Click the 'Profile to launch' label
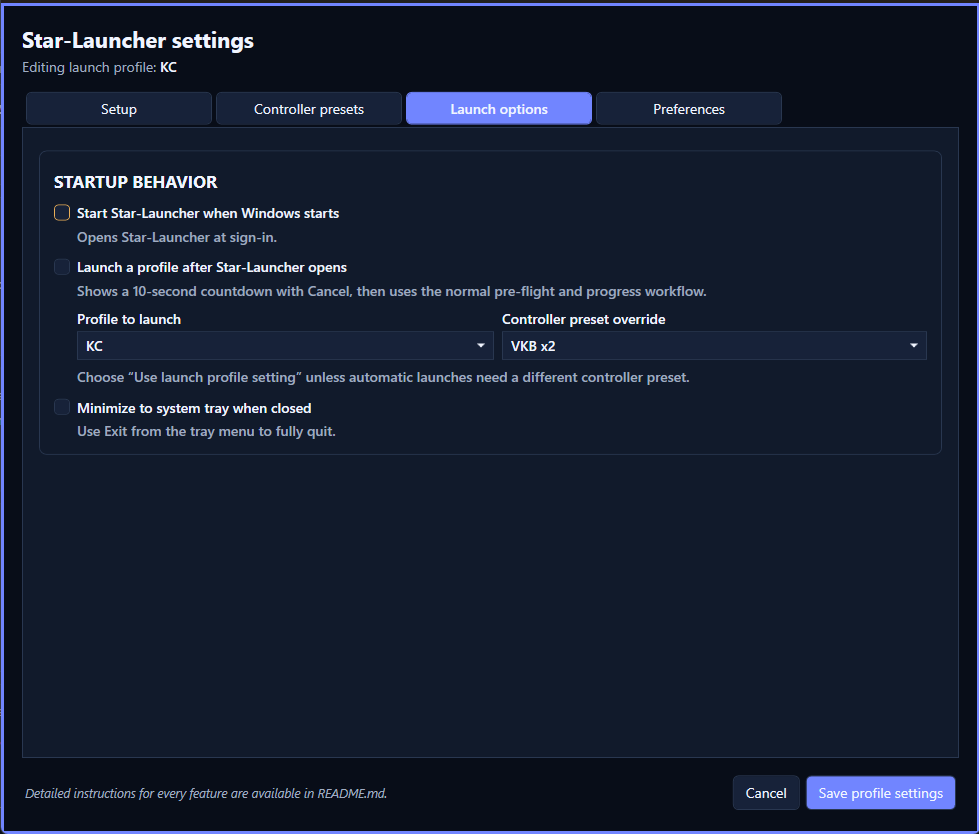Viewport: 979px width, 834px height. pos(129,319)
